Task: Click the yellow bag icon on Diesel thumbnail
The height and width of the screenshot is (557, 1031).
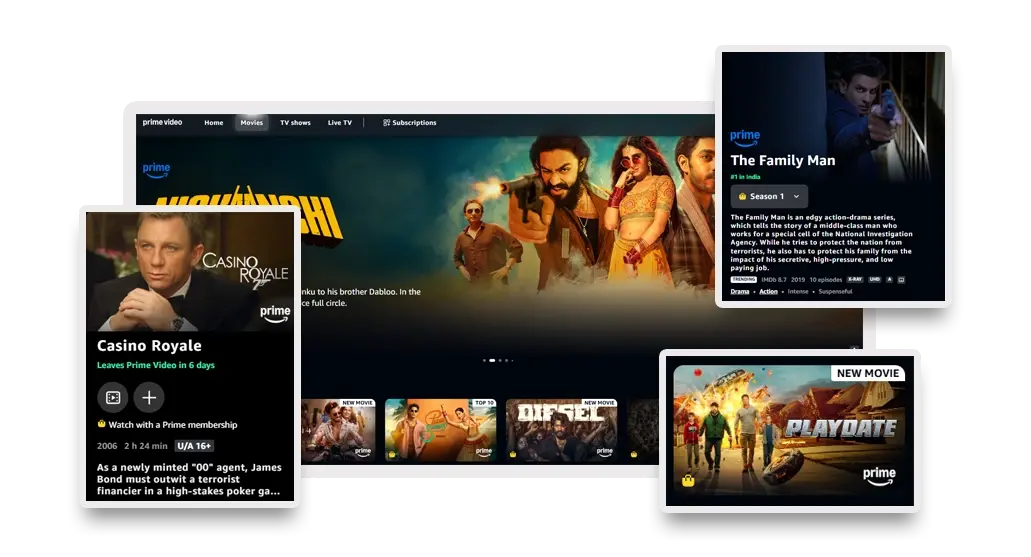Action: 513,454
